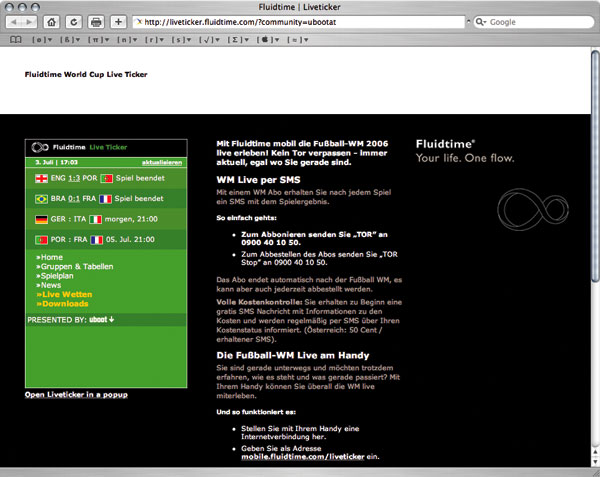Add a bookmark with the plus button
Image resolution: width=600 pixels, height=477 pixels.
tap(118, 22)
